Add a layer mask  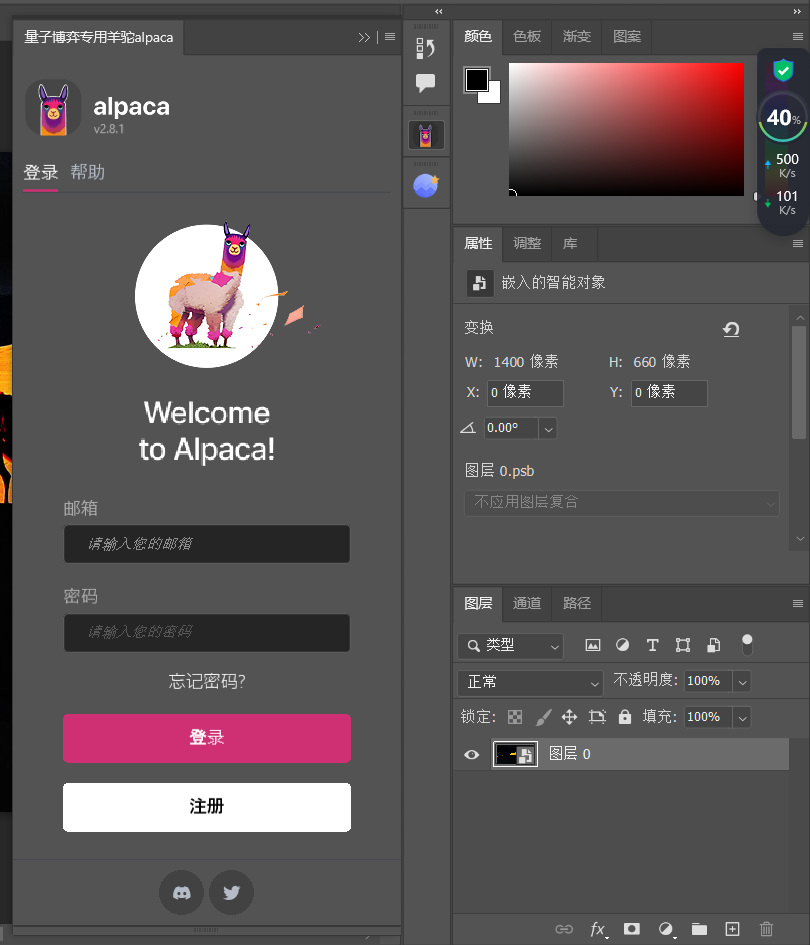coord(632,929)
